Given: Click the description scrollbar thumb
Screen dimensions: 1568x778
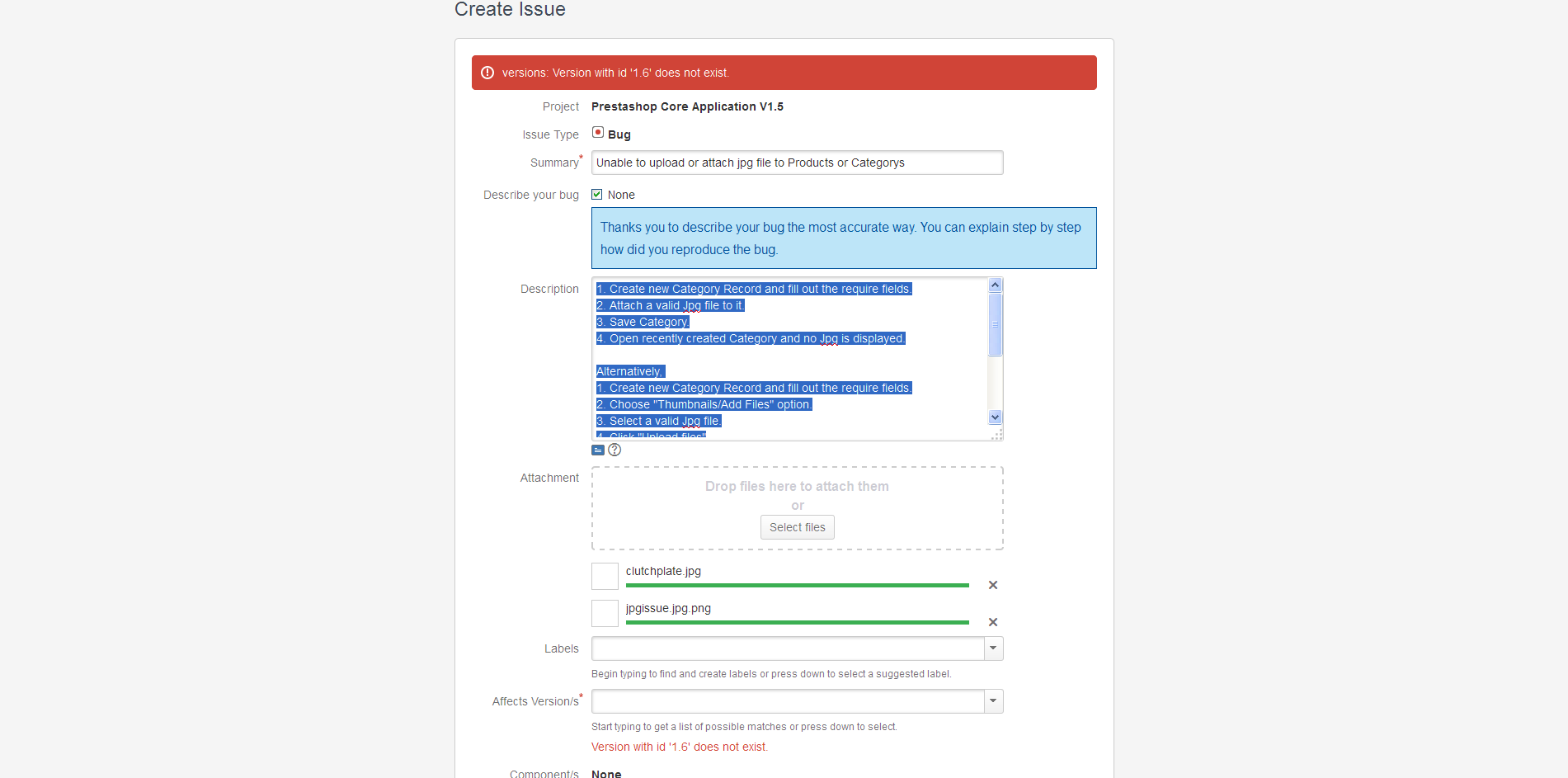Looking at the screenshot, I should point(995,323).
